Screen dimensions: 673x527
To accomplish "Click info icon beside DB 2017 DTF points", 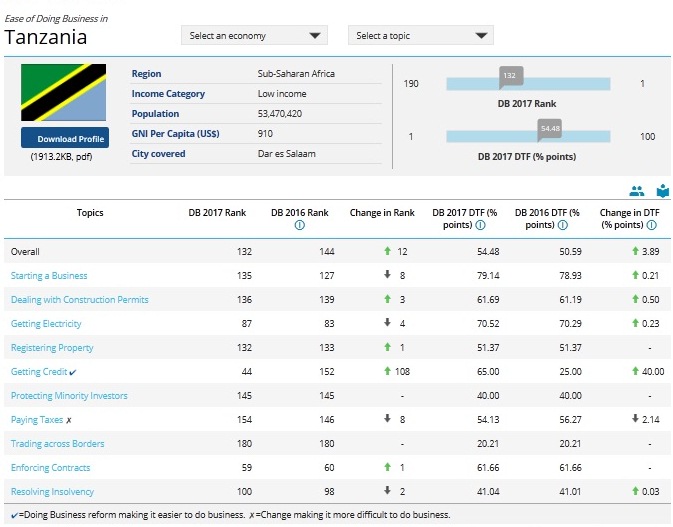I will point(483,225).
